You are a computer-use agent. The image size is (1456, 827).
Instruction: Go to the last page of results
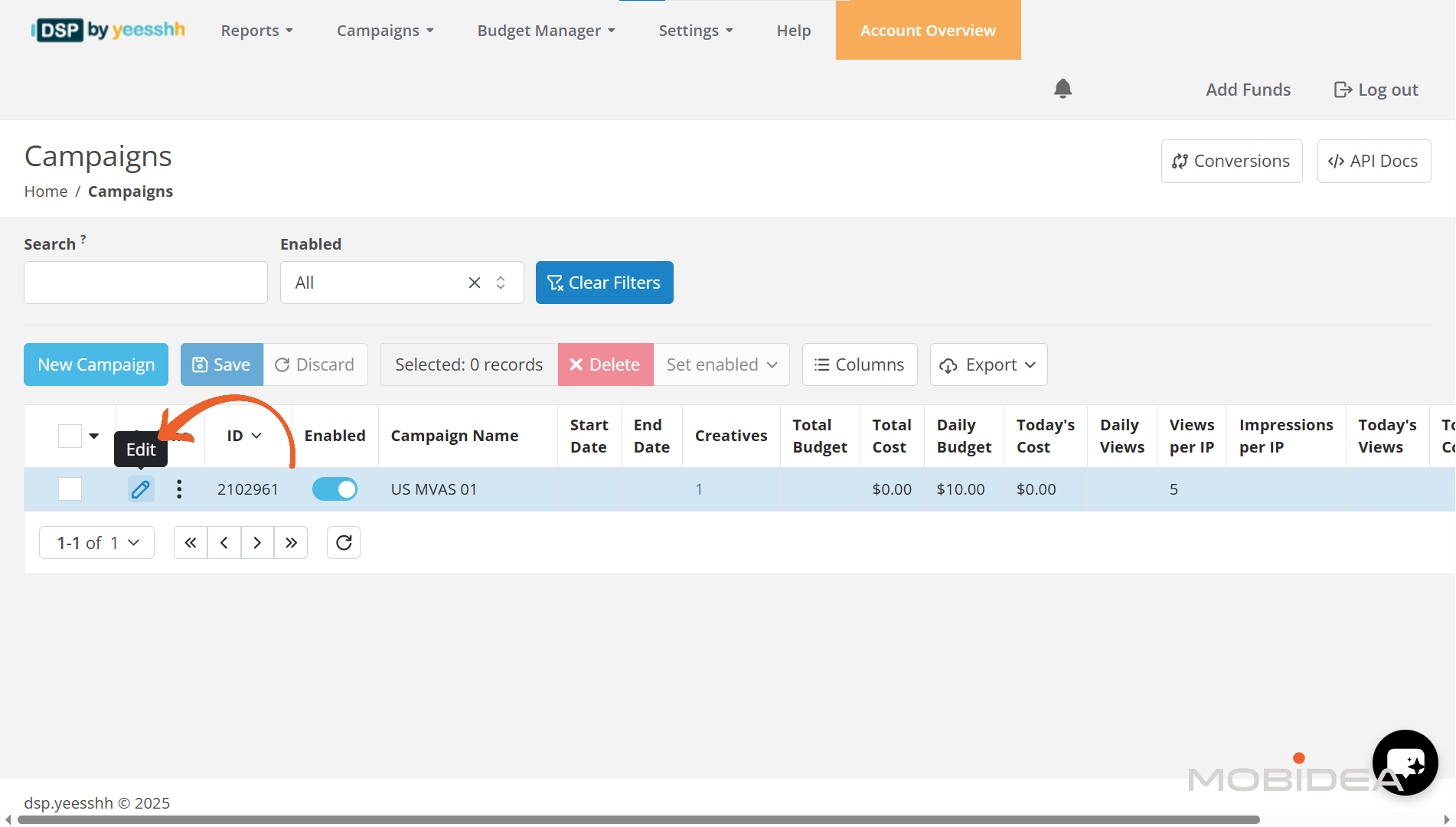pos(291,543)
